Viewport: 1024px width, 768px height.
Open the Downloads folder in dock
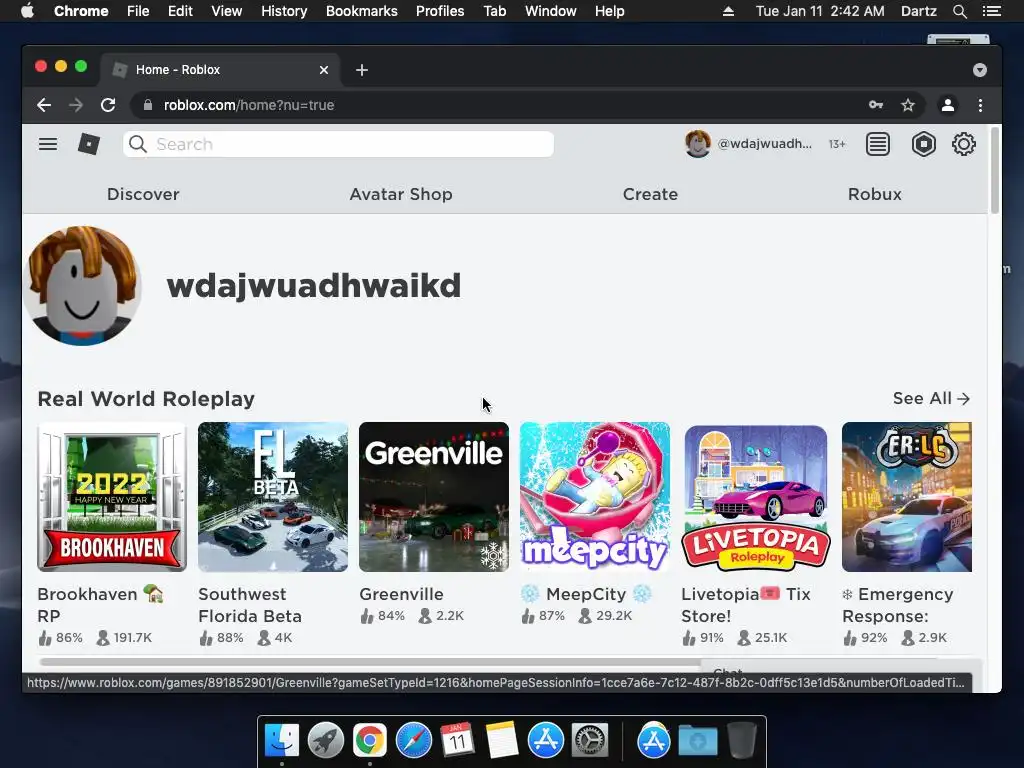click(697, 741)
